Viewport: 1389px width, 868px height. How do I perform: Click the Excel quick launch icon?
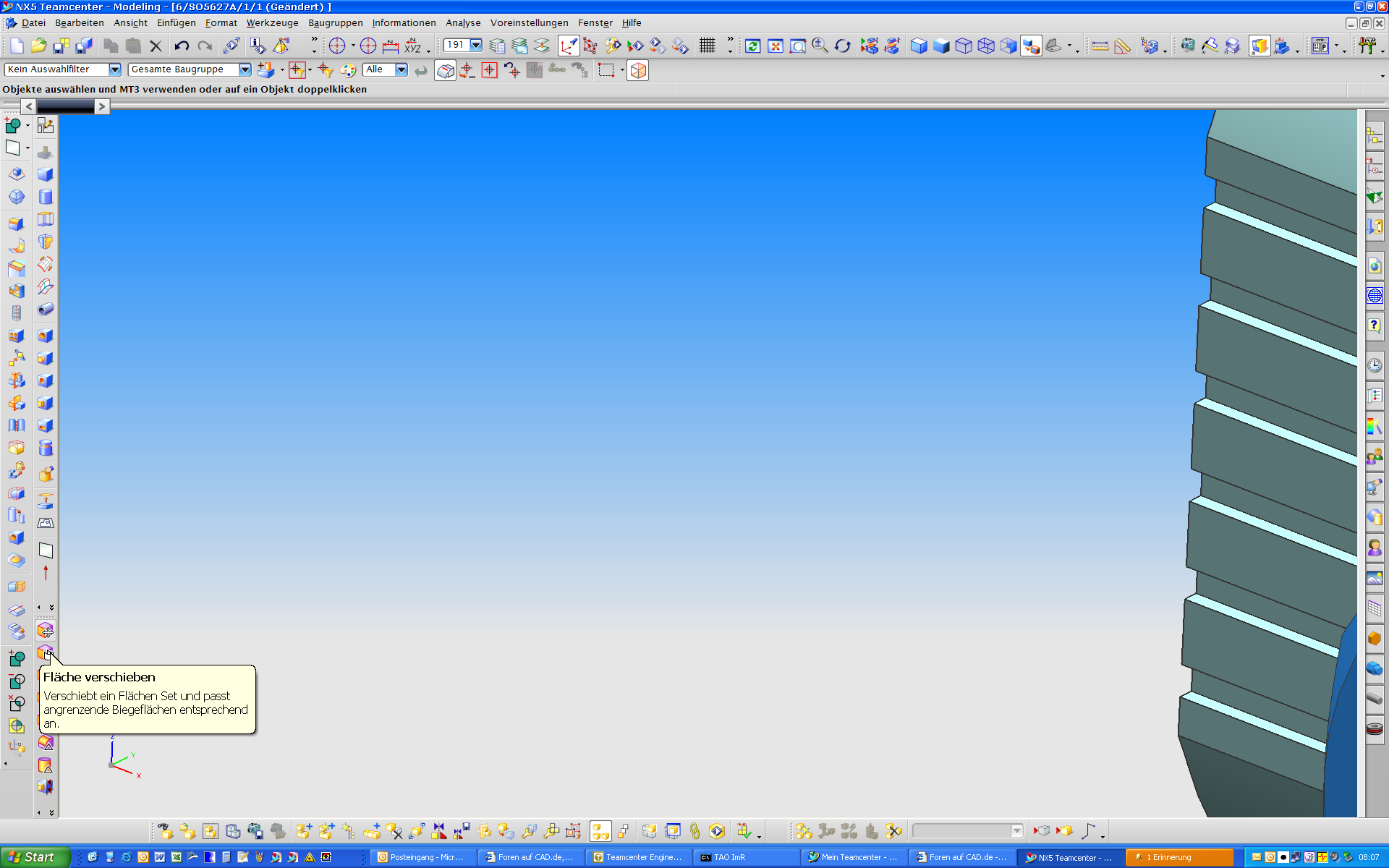pos(177,857)
